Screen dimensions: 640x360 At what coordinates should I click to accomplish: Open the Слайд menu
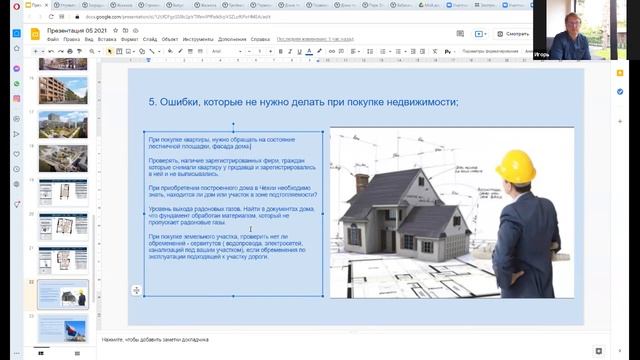(x=150, y=40)
